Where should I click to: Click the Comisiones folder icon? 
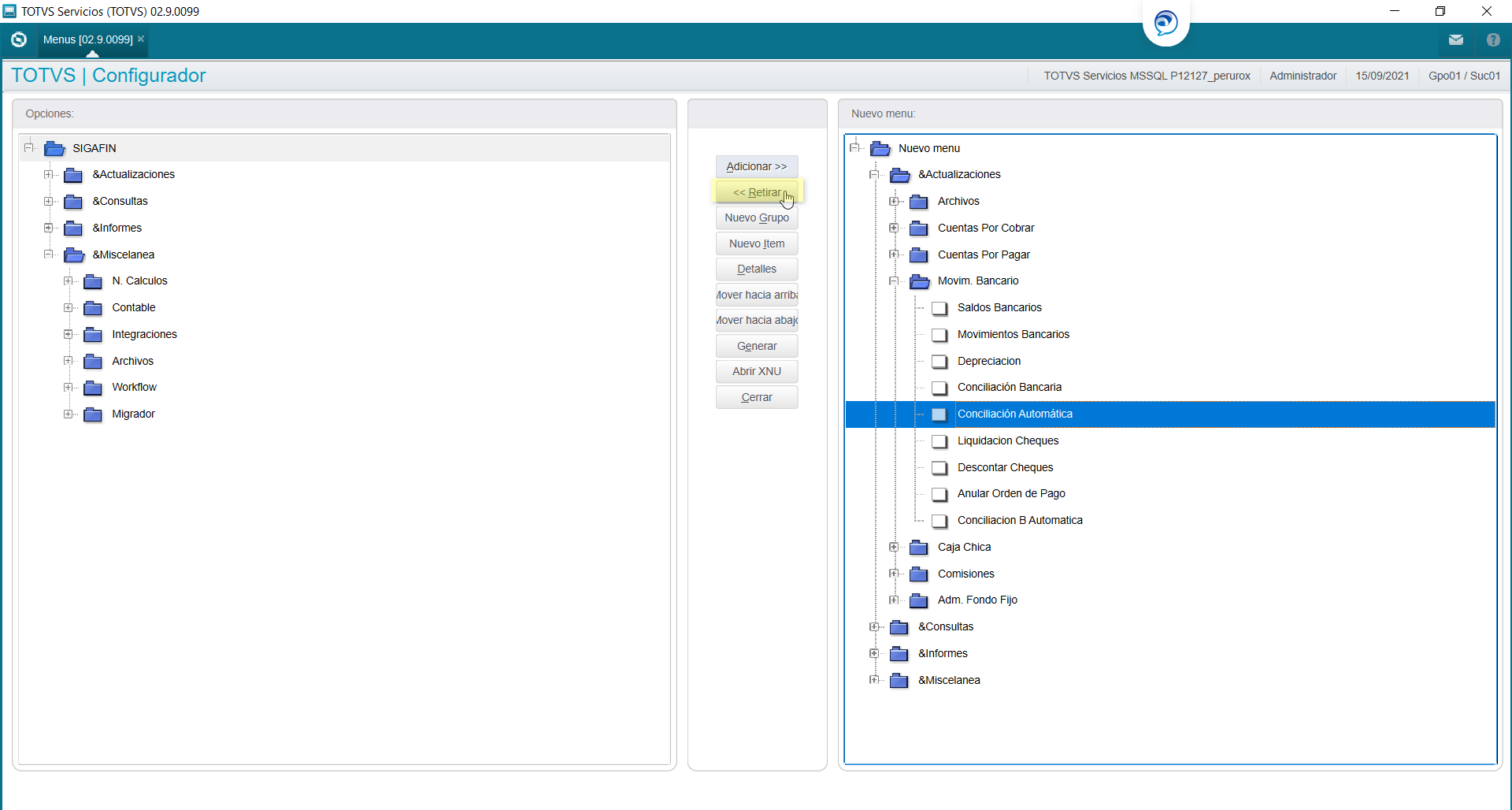tap(919, 574)
